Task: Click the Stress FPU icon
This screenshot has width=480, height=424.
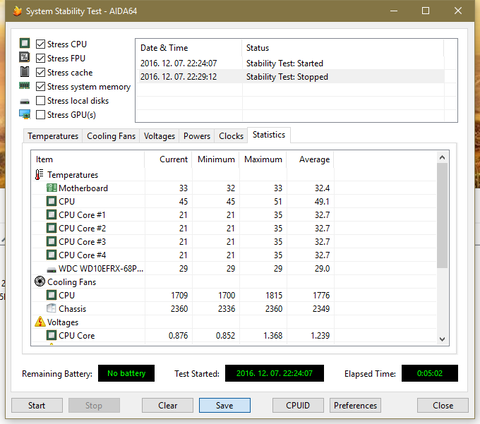Action: point(25,57)
